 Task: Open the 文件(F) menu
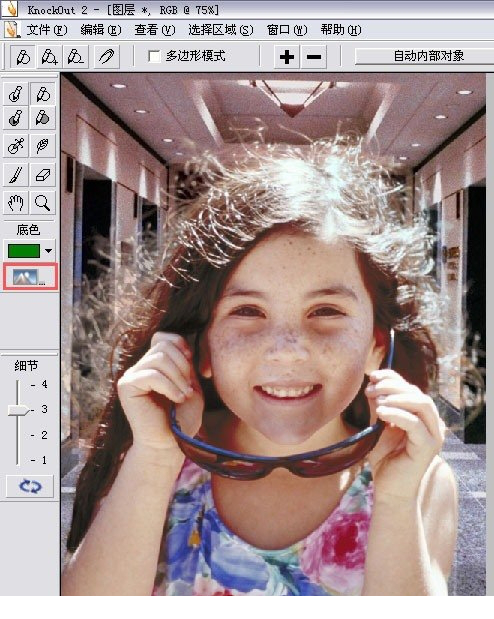tap(47, 30)
